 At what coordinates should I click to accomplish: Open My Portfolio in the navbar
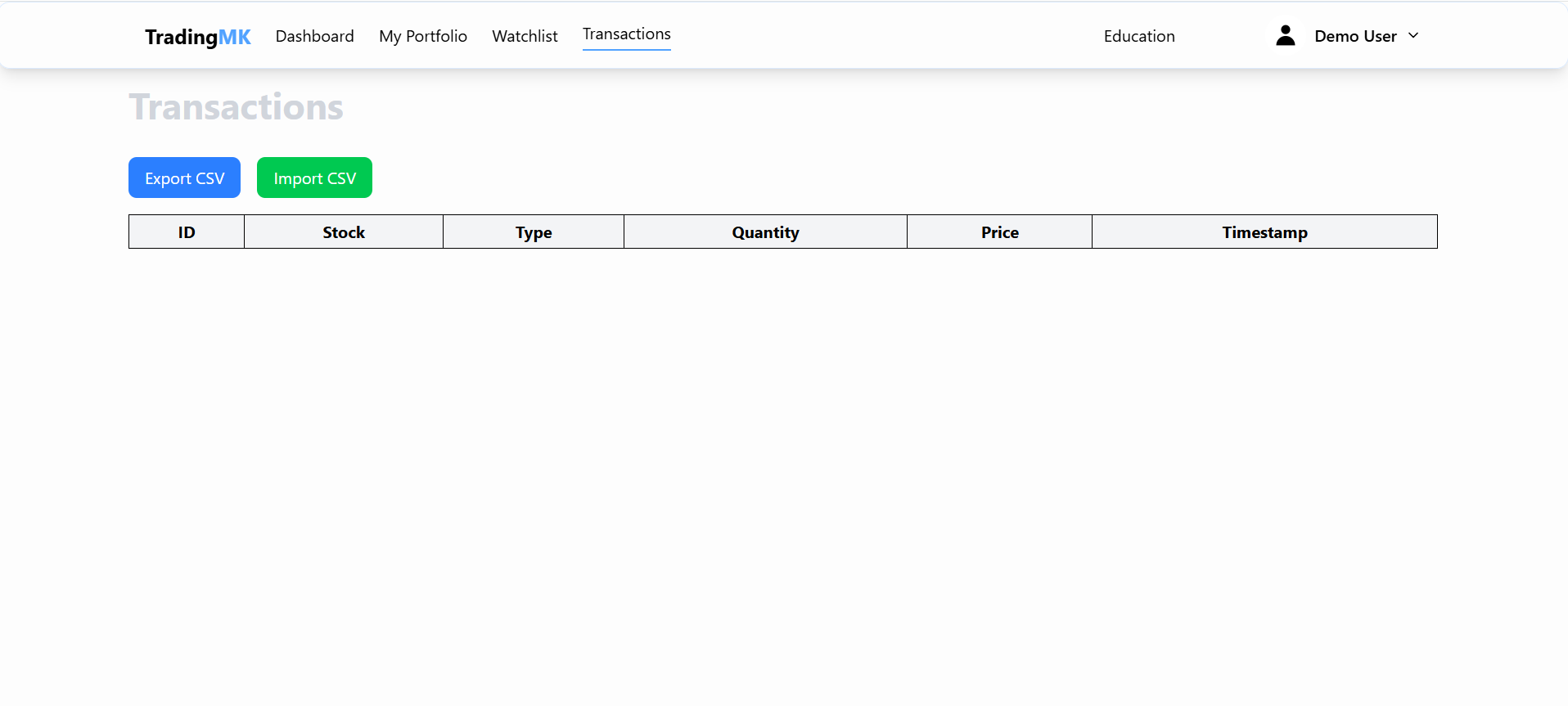coord(422,36)
